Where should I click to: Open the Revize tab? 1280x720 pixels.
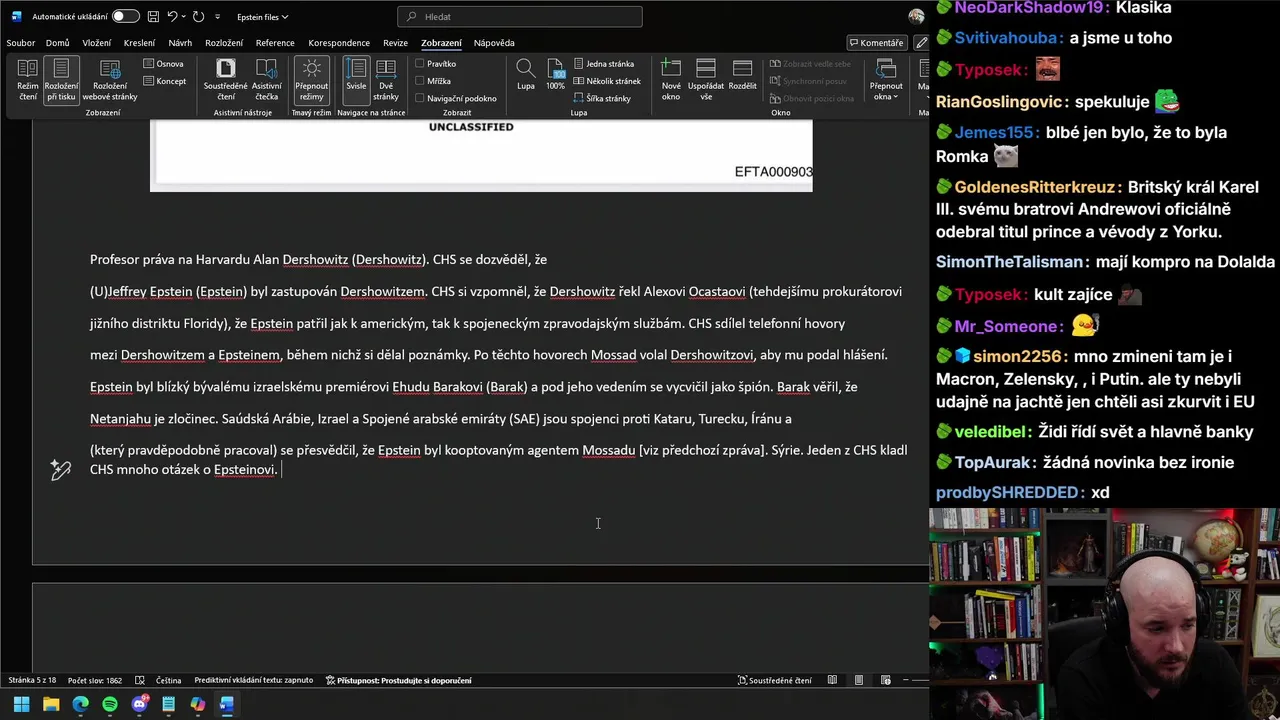pos(395,43)
